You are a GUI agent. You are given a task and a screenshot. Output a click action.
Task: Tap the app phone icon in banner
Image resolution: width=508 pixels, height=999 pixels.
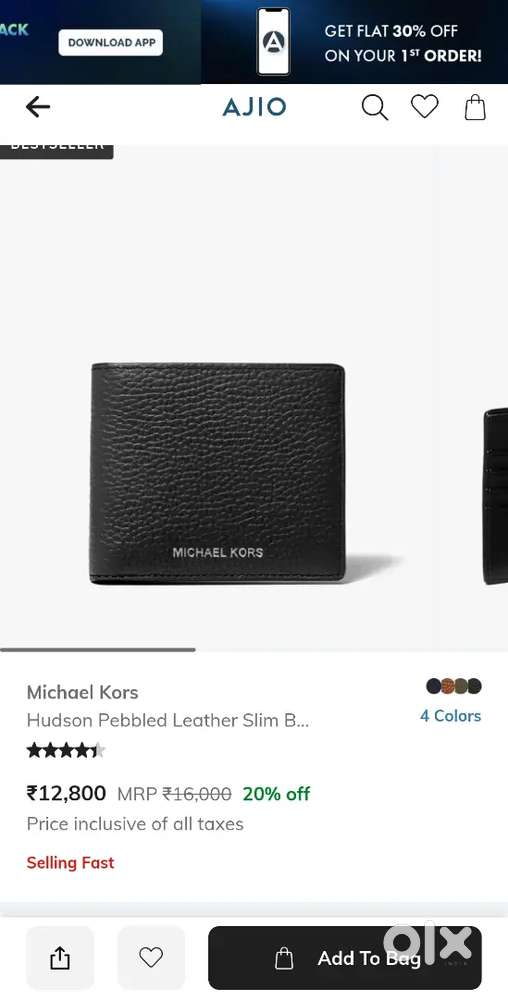click(273, 41)
